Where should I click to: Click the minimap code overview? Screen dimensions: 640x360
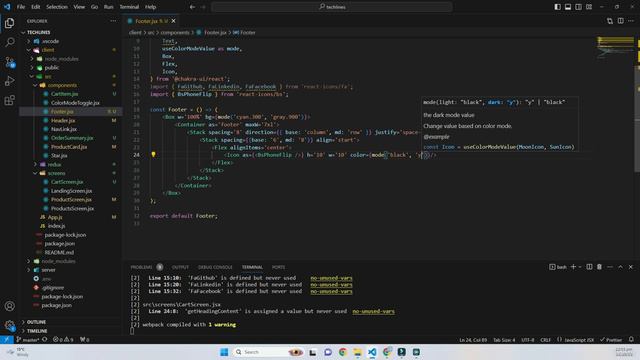coord(615,48)
